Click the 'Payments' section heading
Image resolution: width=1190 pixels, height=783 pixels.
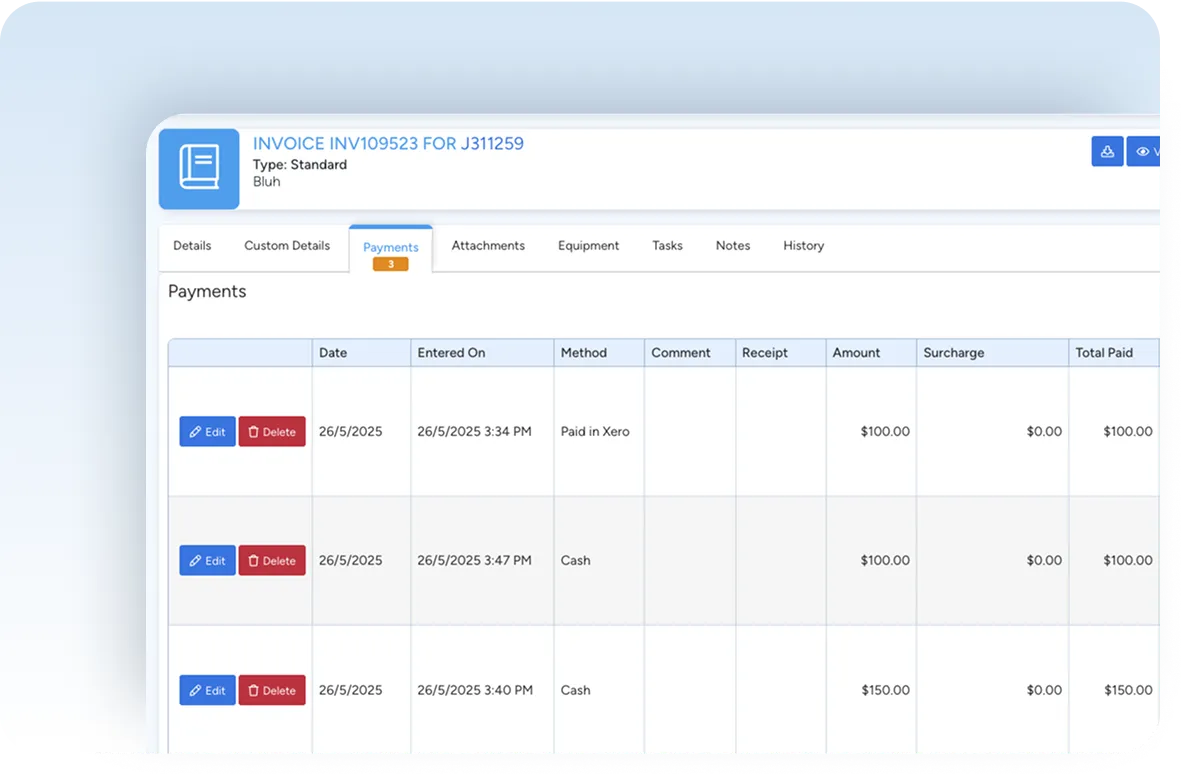[207, 291]
